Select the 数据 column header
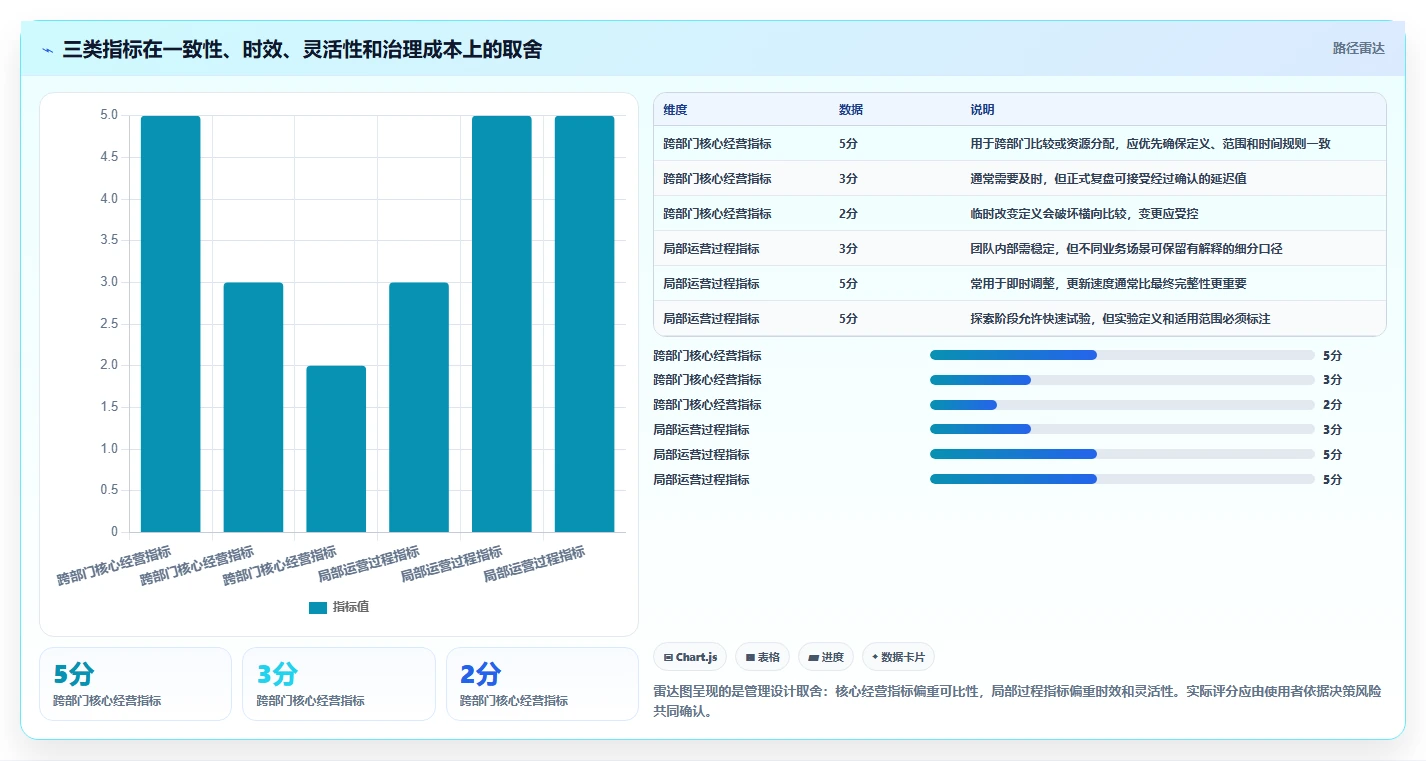This screenshot has width=1426, height=761. (x=851, y=110)
